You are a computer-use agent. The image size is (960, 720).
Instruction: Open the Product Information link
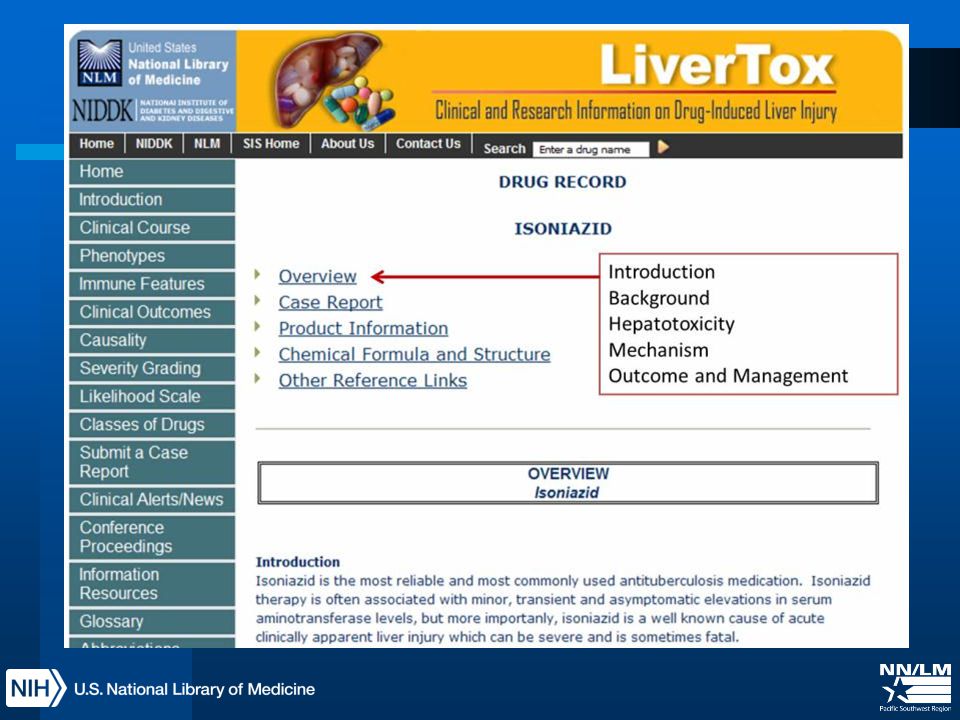363,328
